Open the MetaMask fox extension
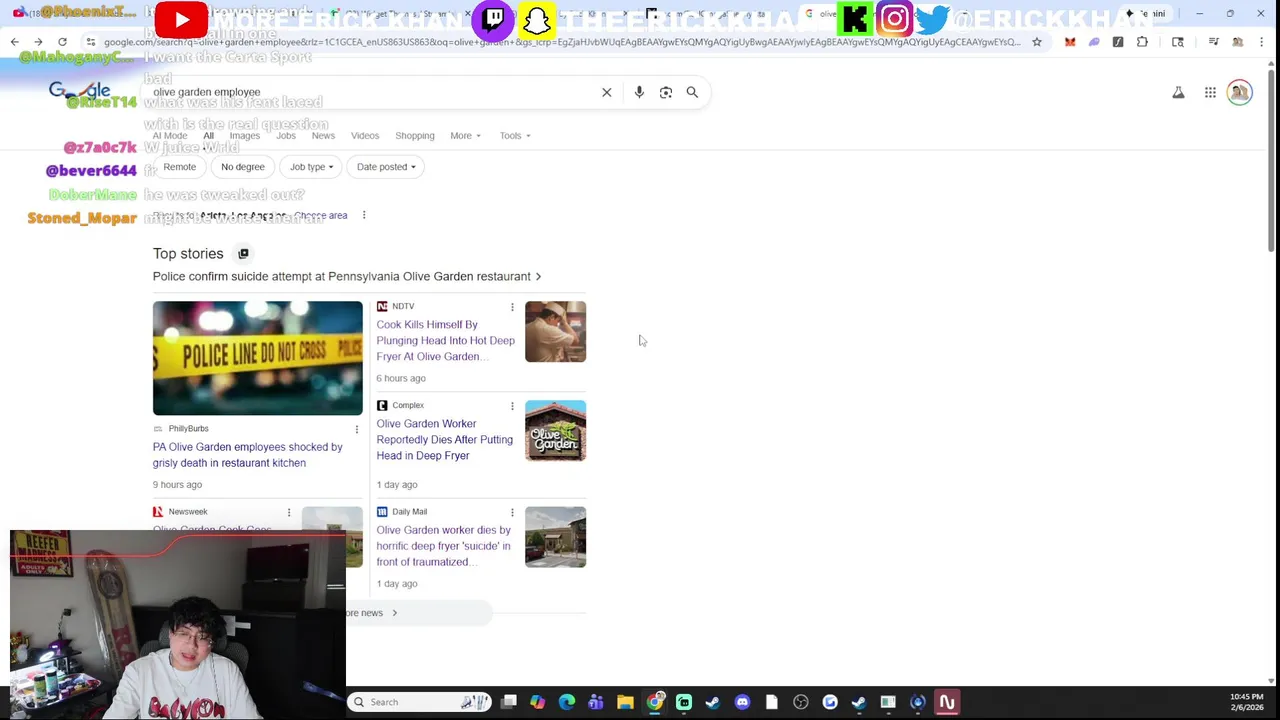 [x=1070, y=42]
